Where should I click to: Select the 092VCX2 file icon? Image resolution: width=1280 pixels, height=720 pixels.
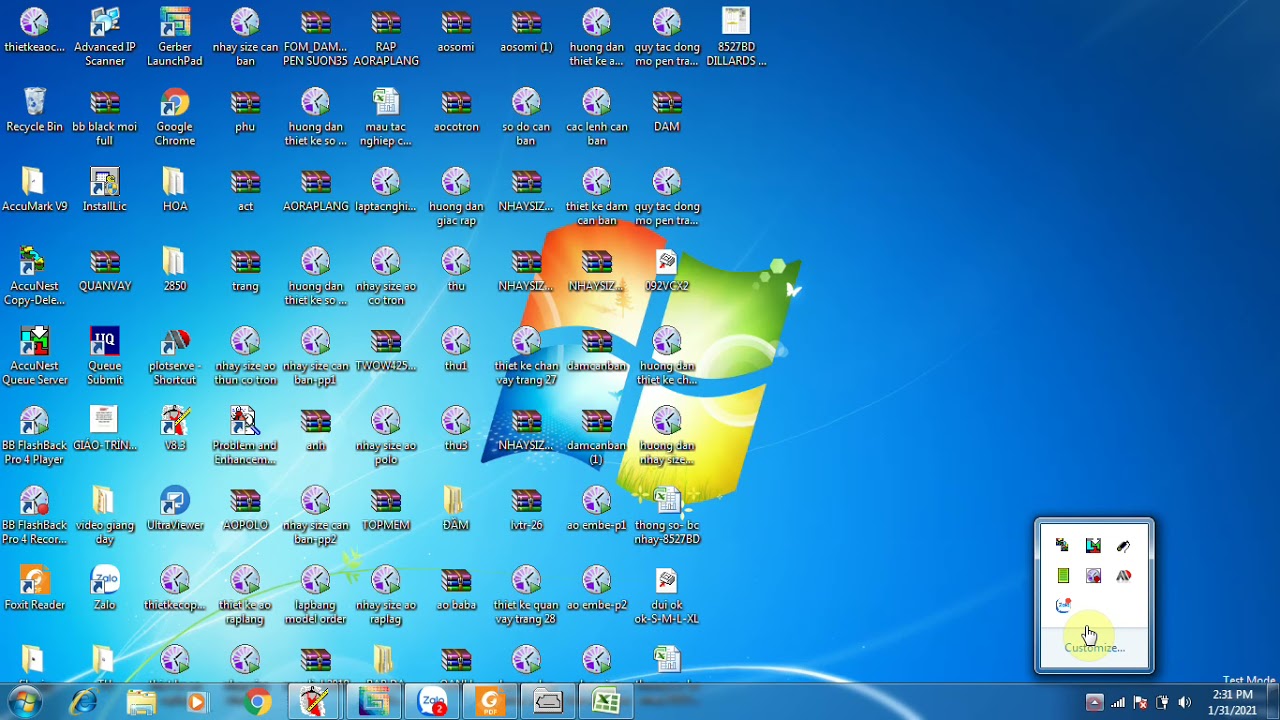[667, 270]
